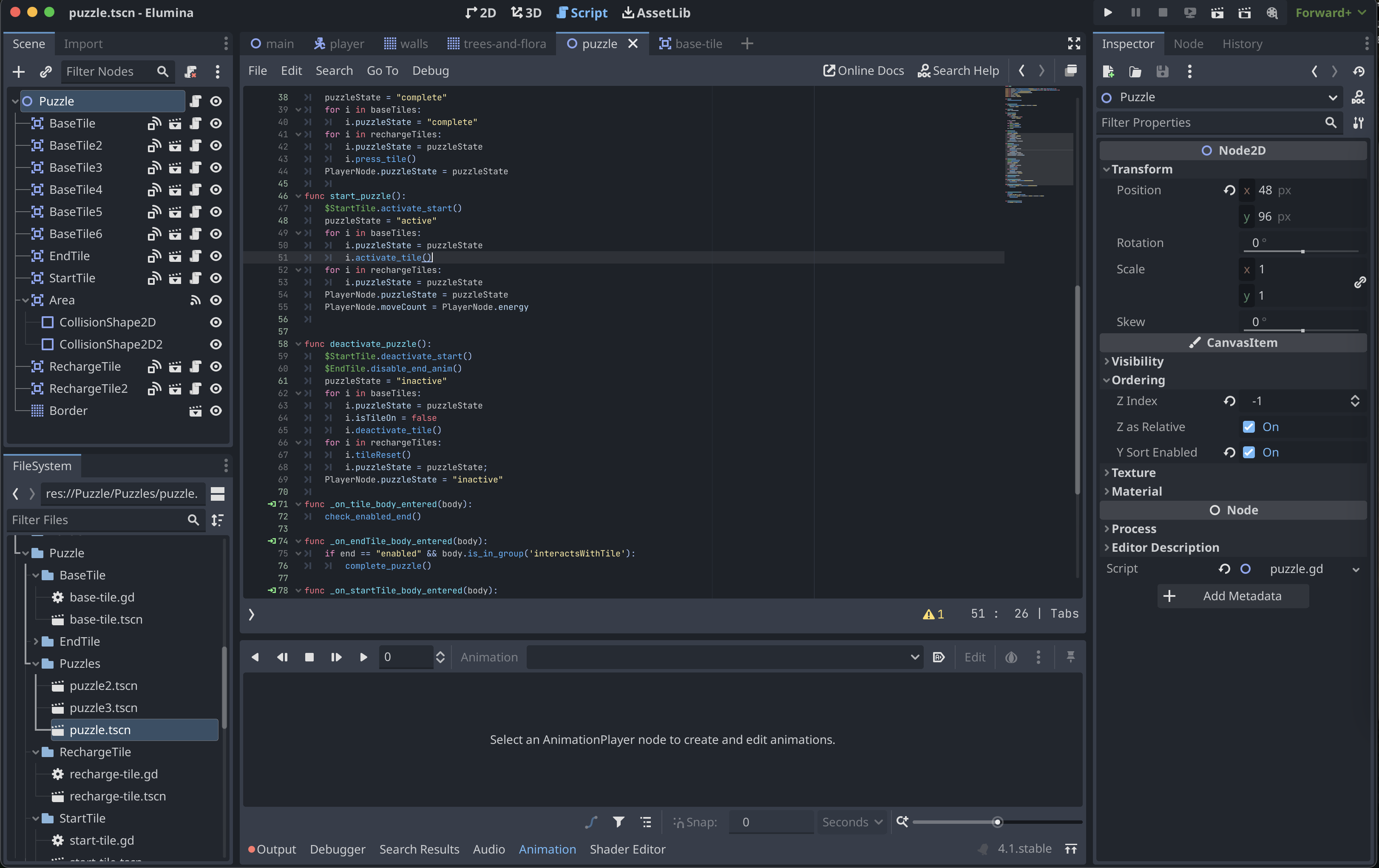Screen dimensions: 1379x868
Task: Open the script icon next to BaseTile3
Action: pyautogui.click(x=195, y=168)
